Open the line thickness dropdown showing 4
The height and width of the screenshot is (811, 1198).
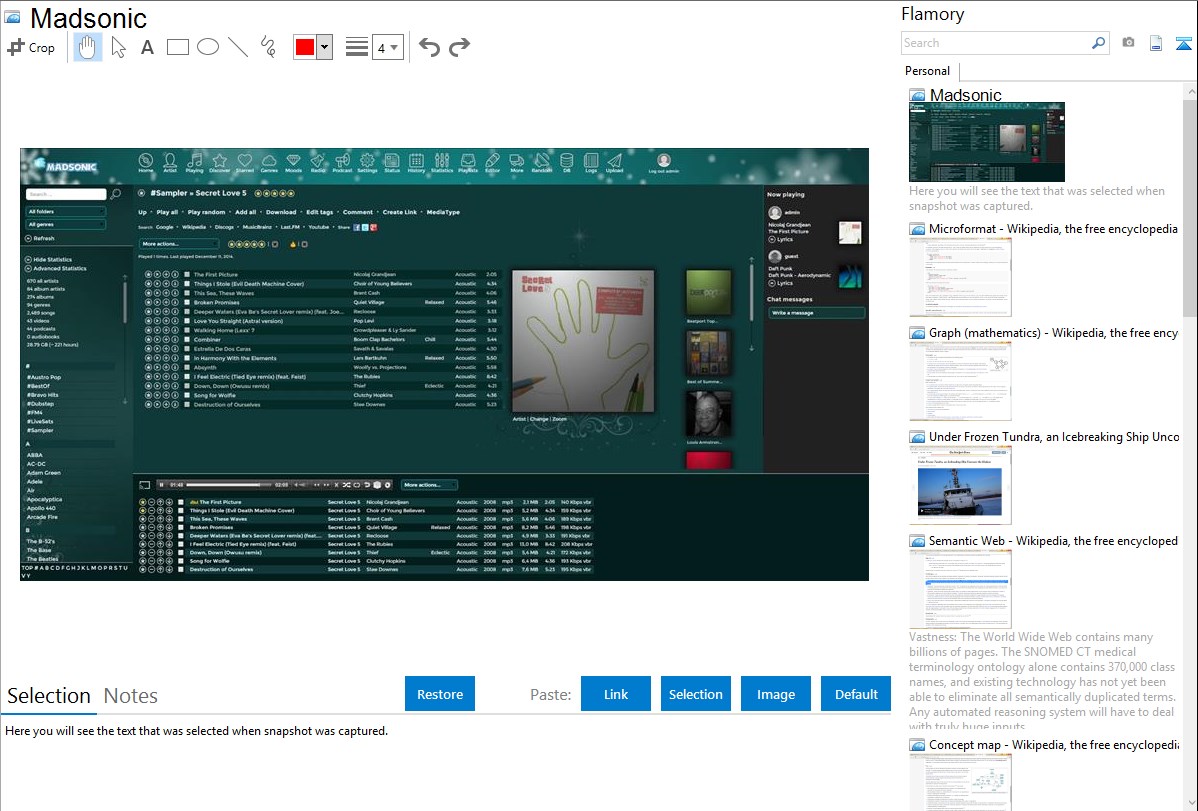[388, 47]
